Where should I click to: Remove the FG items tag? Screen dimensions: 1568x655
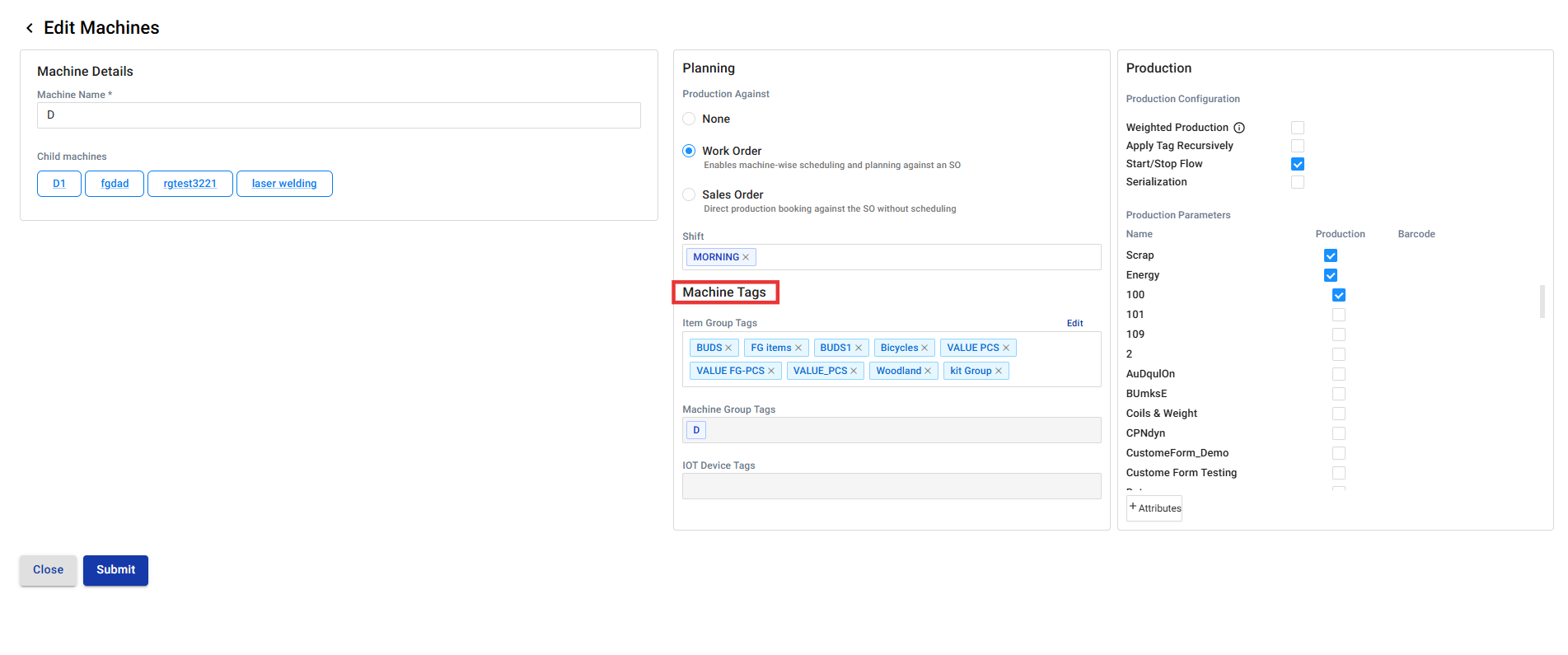click(x=798, y=348)
